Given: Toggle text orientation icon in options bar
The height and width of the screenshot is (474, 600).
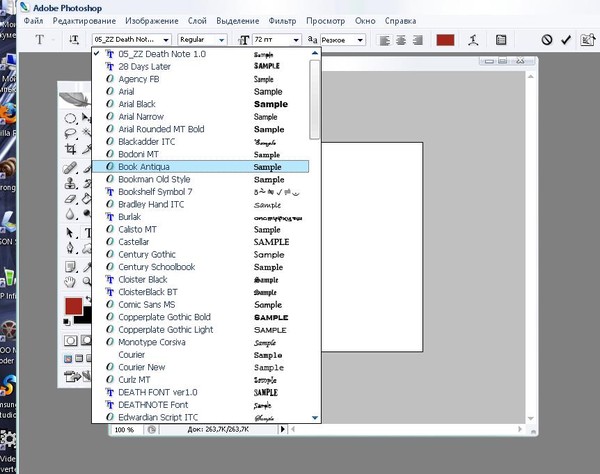Looking at the screenshot, I should tap(74, 39).
